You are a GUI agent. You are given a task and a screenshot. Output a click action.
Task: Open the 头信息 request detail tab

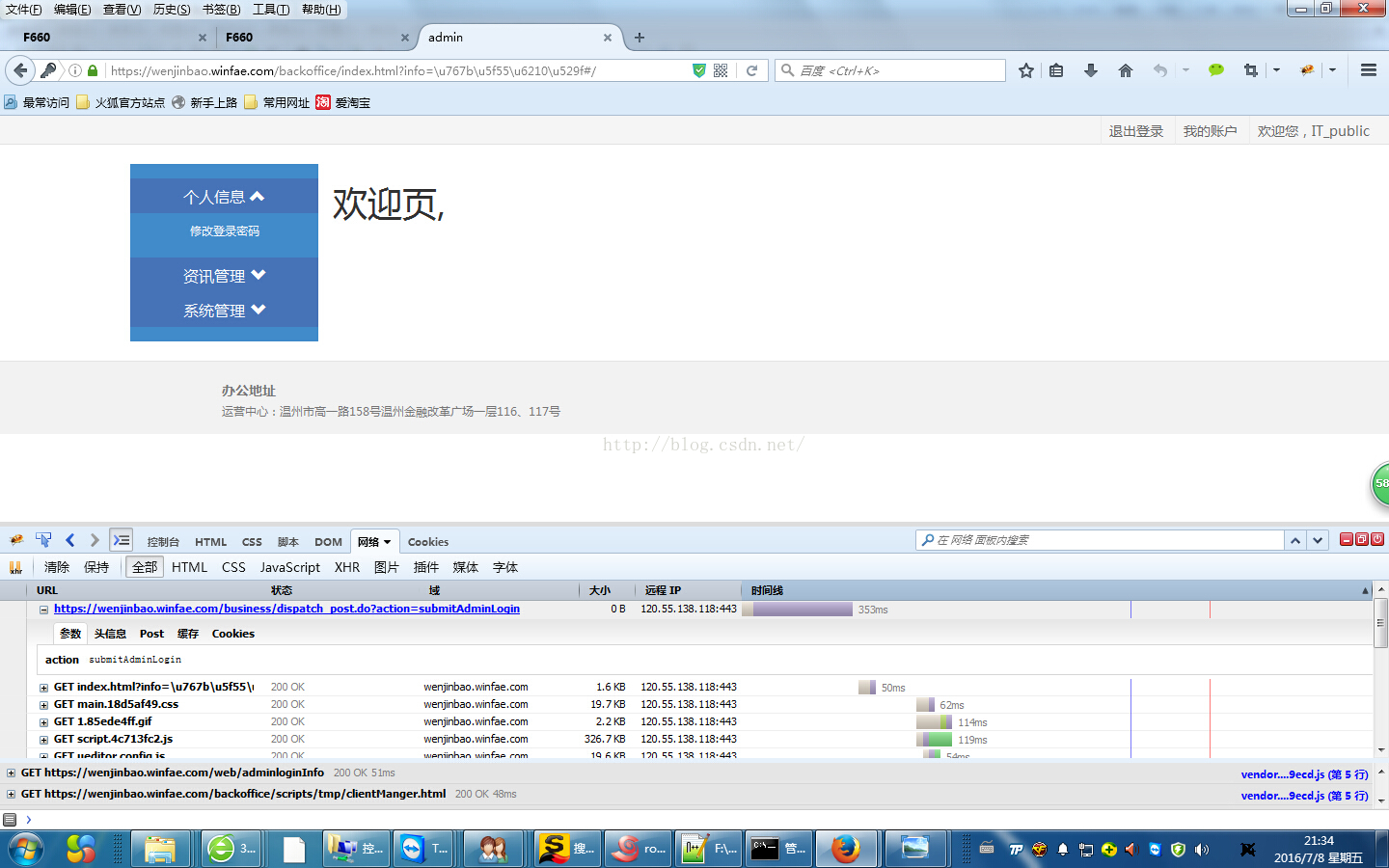(110, 634)
